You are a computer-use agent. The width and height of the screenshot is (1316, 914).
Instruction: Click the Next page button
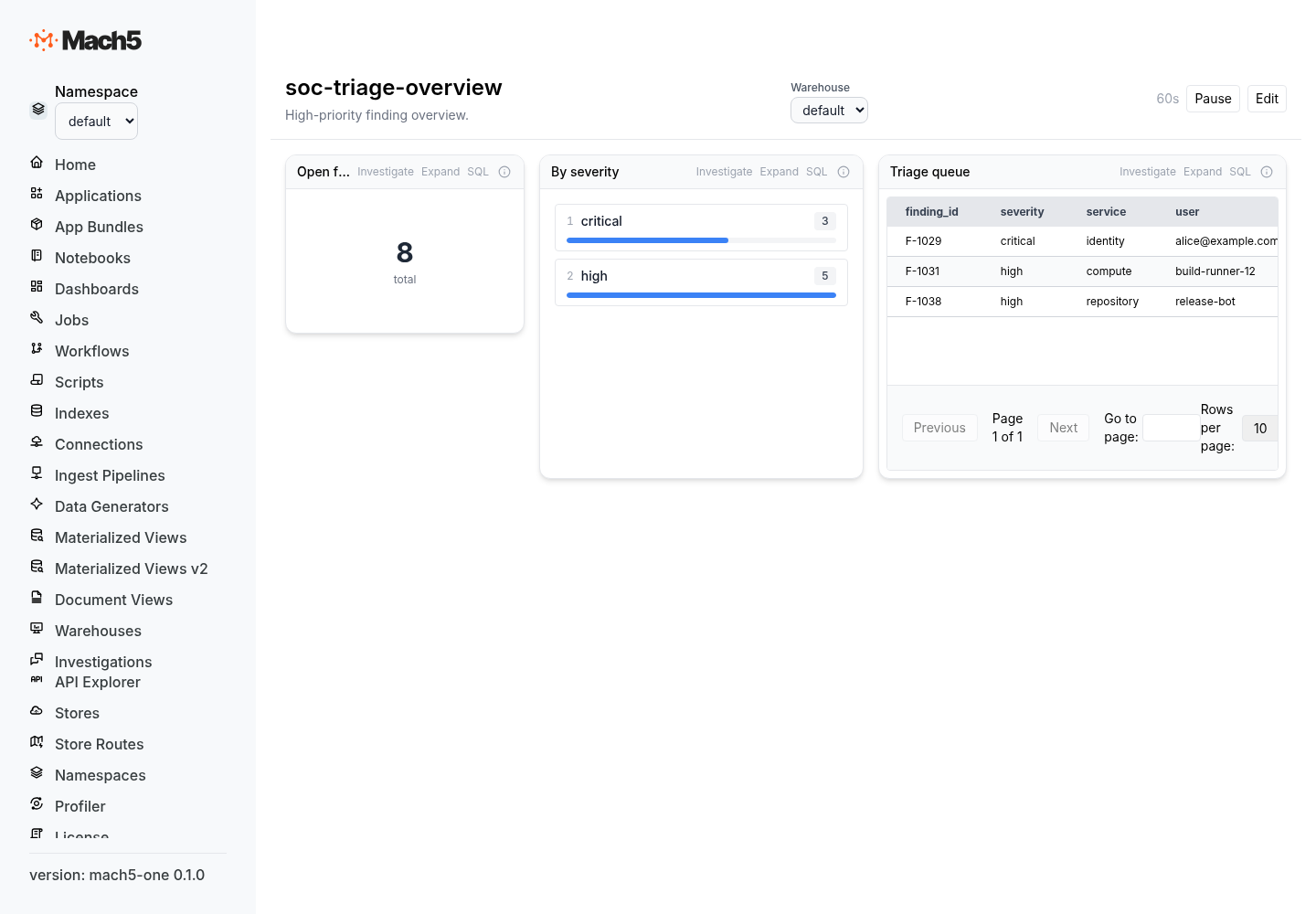1064,428
